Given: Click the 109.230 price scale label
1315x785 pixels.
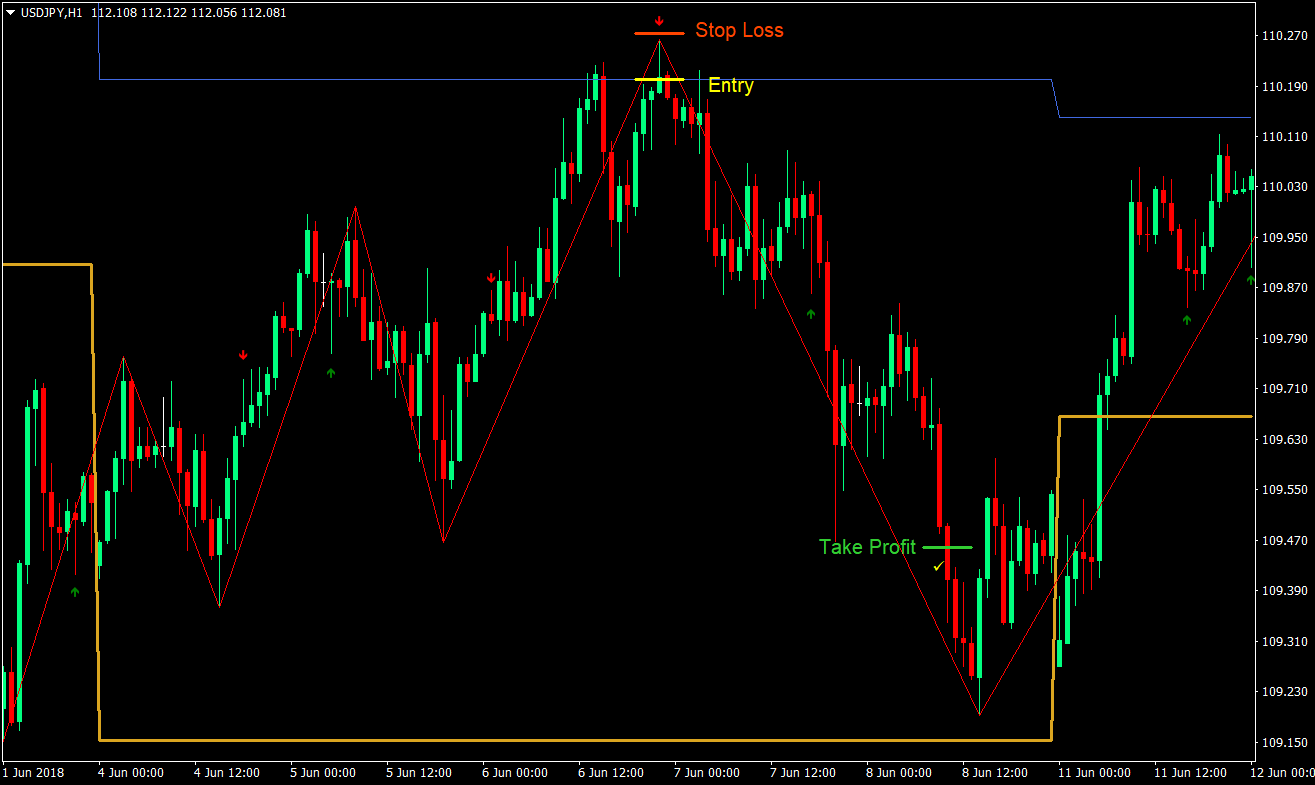Looking at the screenshot, I should pyautogui.click(x=1285, y=692).
